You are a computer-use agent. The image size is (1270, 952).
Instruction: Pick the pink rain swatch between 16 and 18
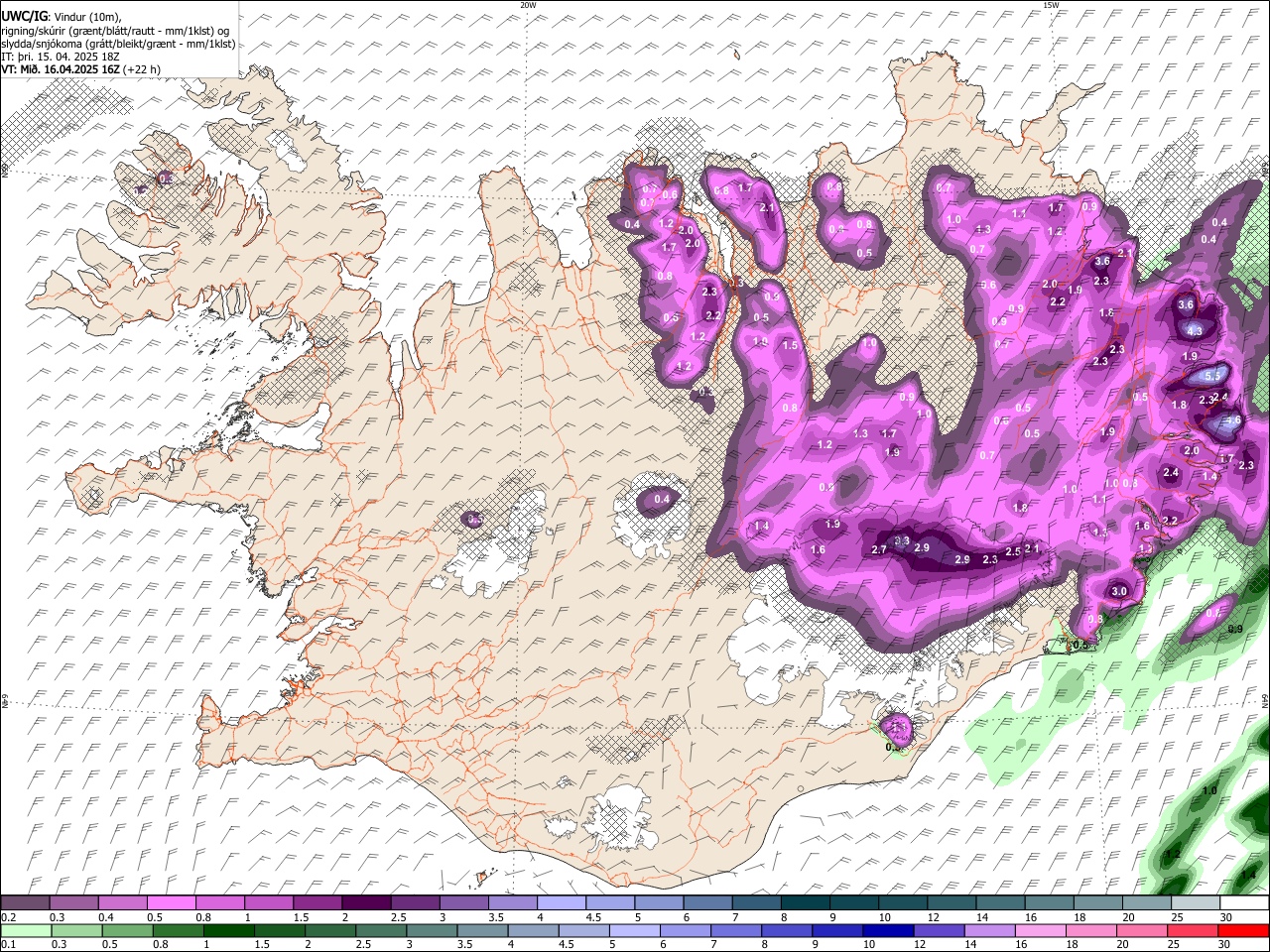click(1041, 930)
